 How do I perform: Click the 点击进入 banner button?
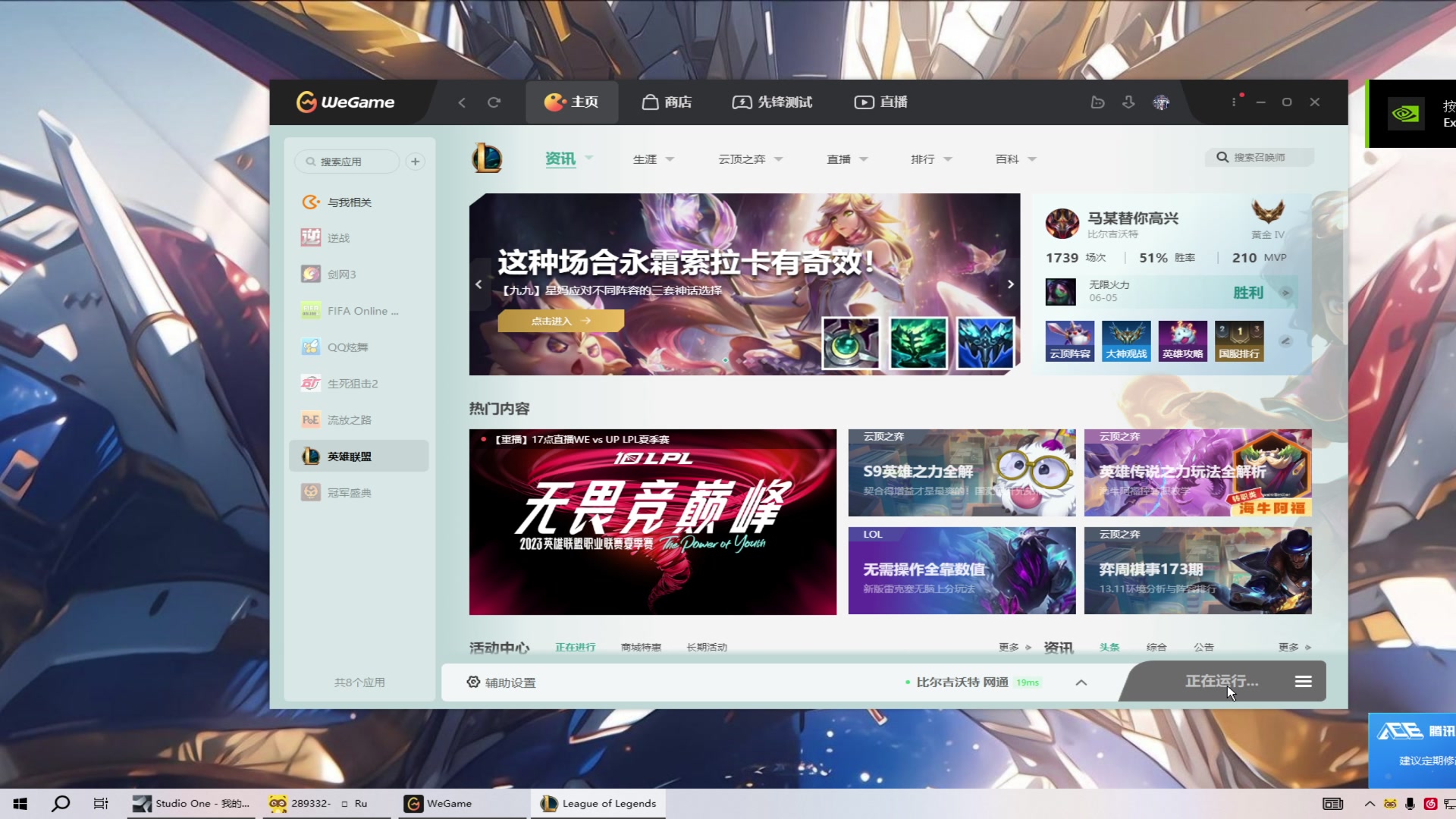click(x=560, y=321)
